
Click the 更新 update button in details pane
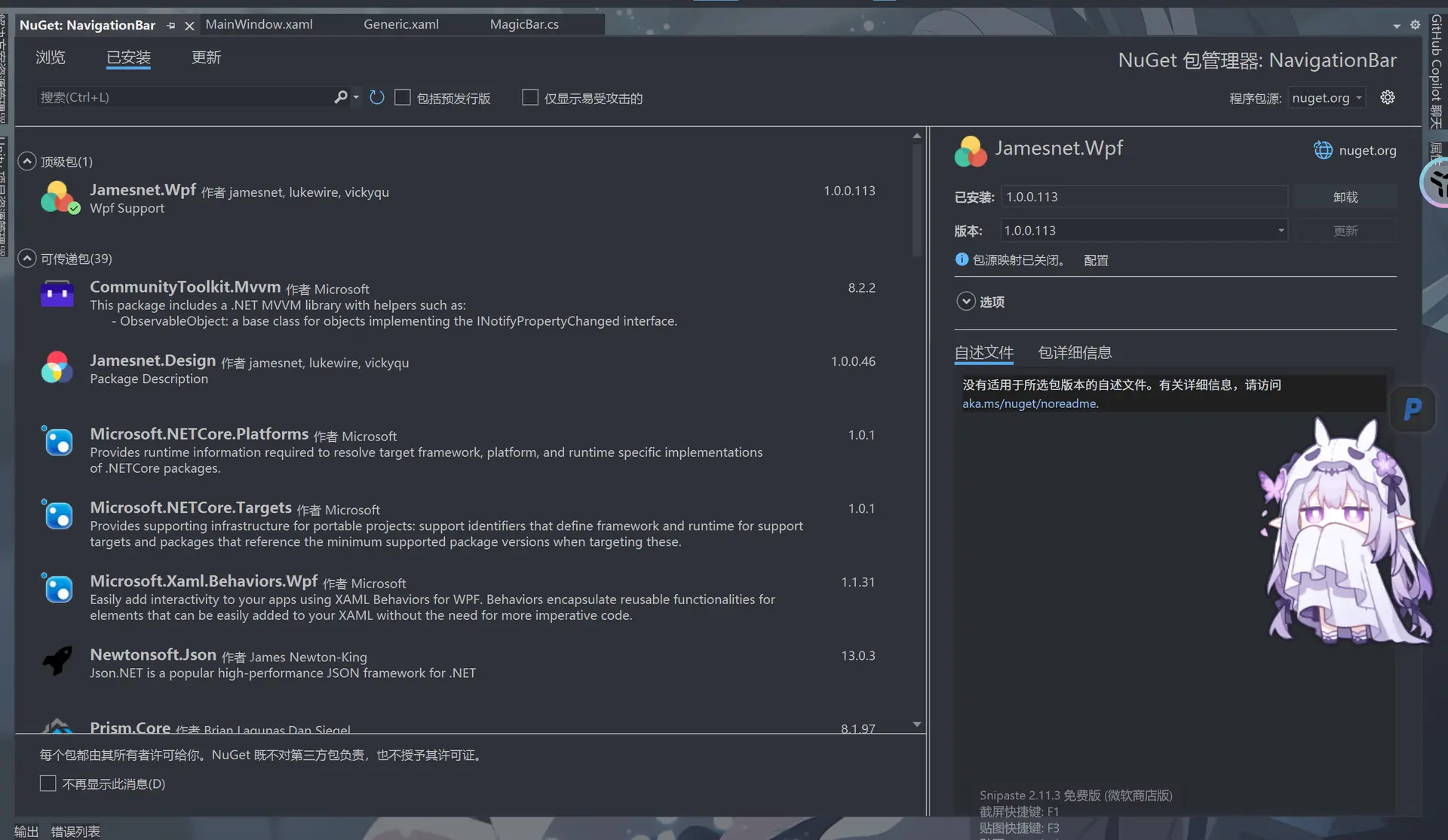coord(1345,231)
